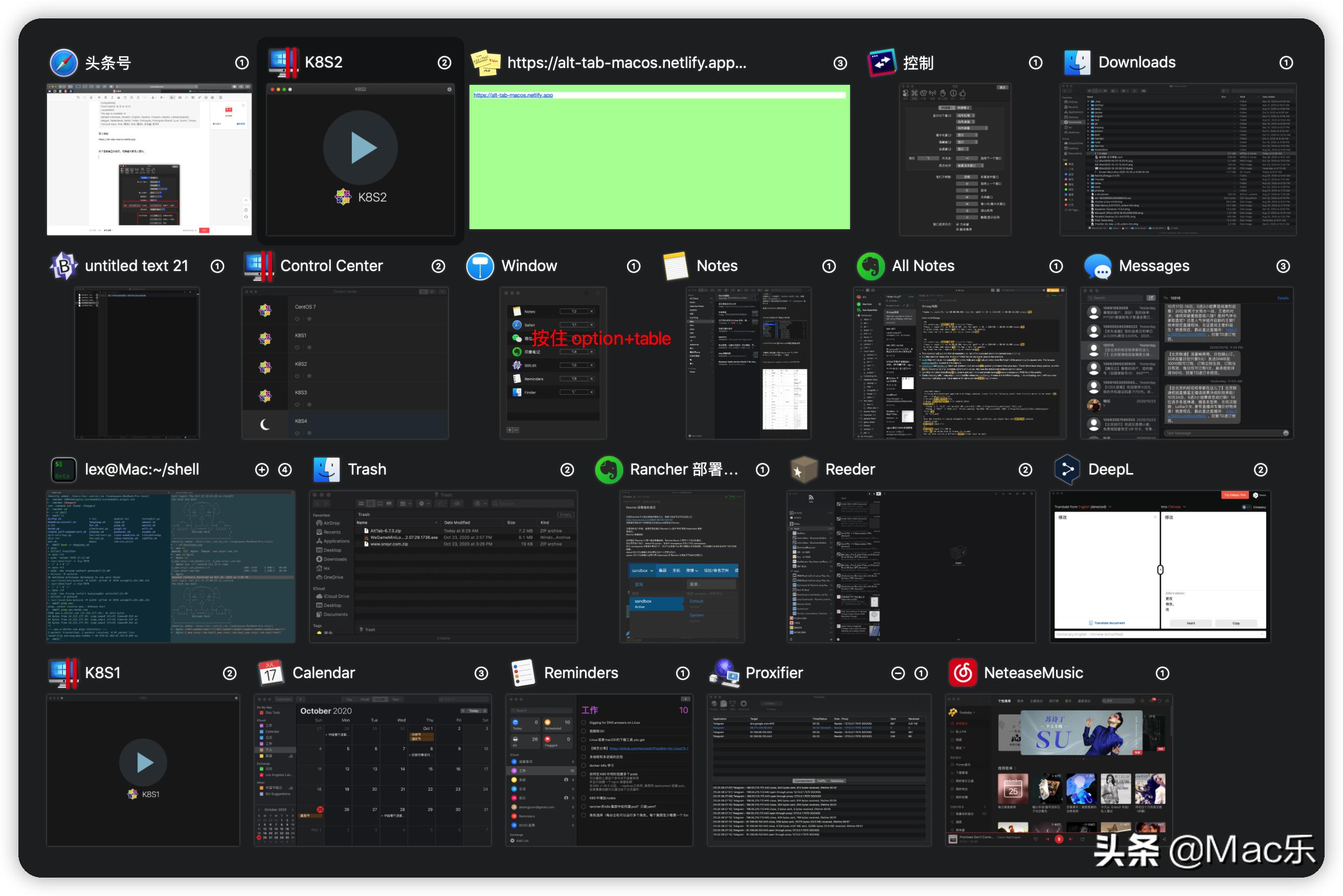Select the Trash window thumbnail
The width and height of the screenshot is (1343, 896).
click(443, 566)
